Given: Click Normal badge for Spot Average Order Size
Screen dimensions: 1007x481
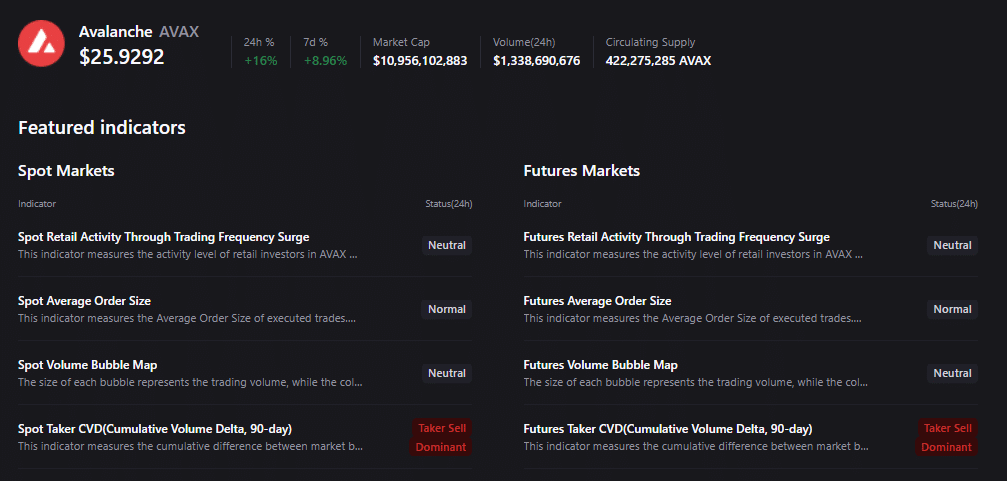Looking at the screenshot, I should point(447,309).
